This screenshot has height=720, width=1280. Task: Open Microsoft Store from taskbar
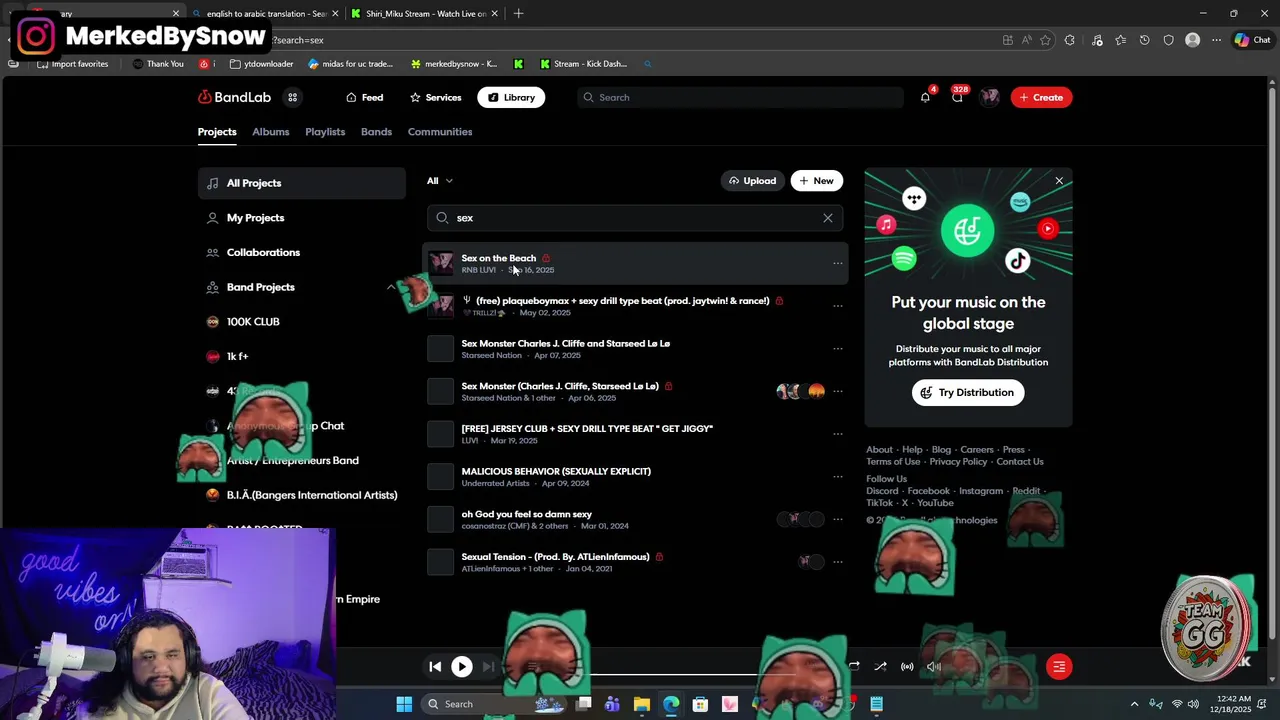700,704
